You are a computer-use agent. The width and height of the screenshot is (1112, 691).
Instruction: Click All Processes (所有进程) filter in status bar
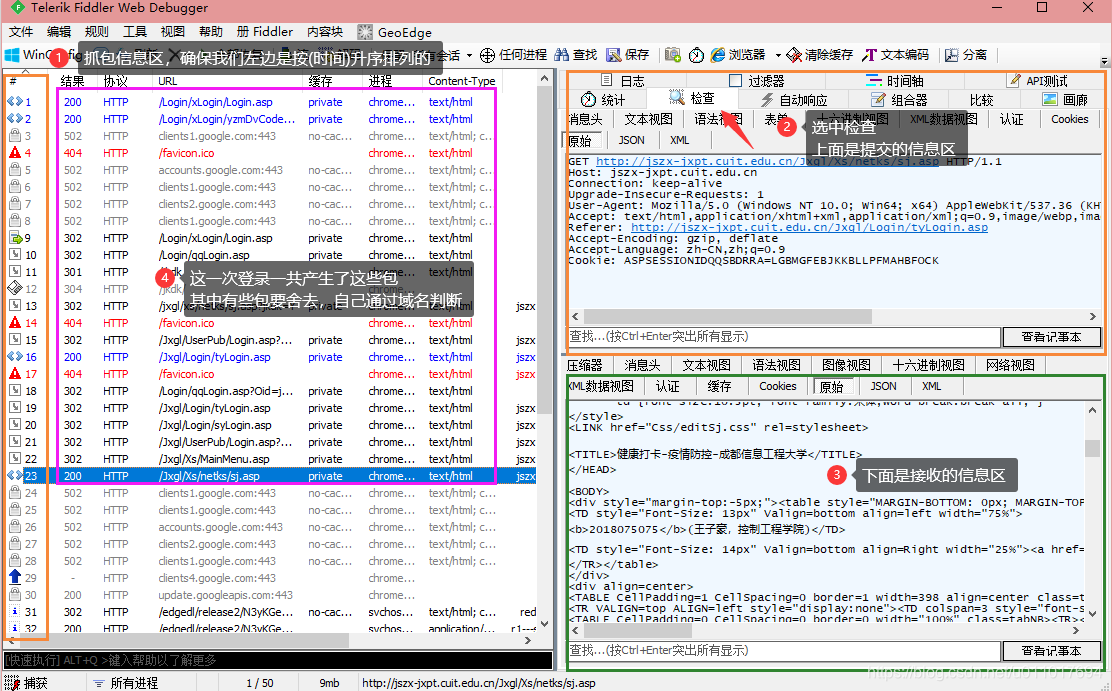[126, 683]
